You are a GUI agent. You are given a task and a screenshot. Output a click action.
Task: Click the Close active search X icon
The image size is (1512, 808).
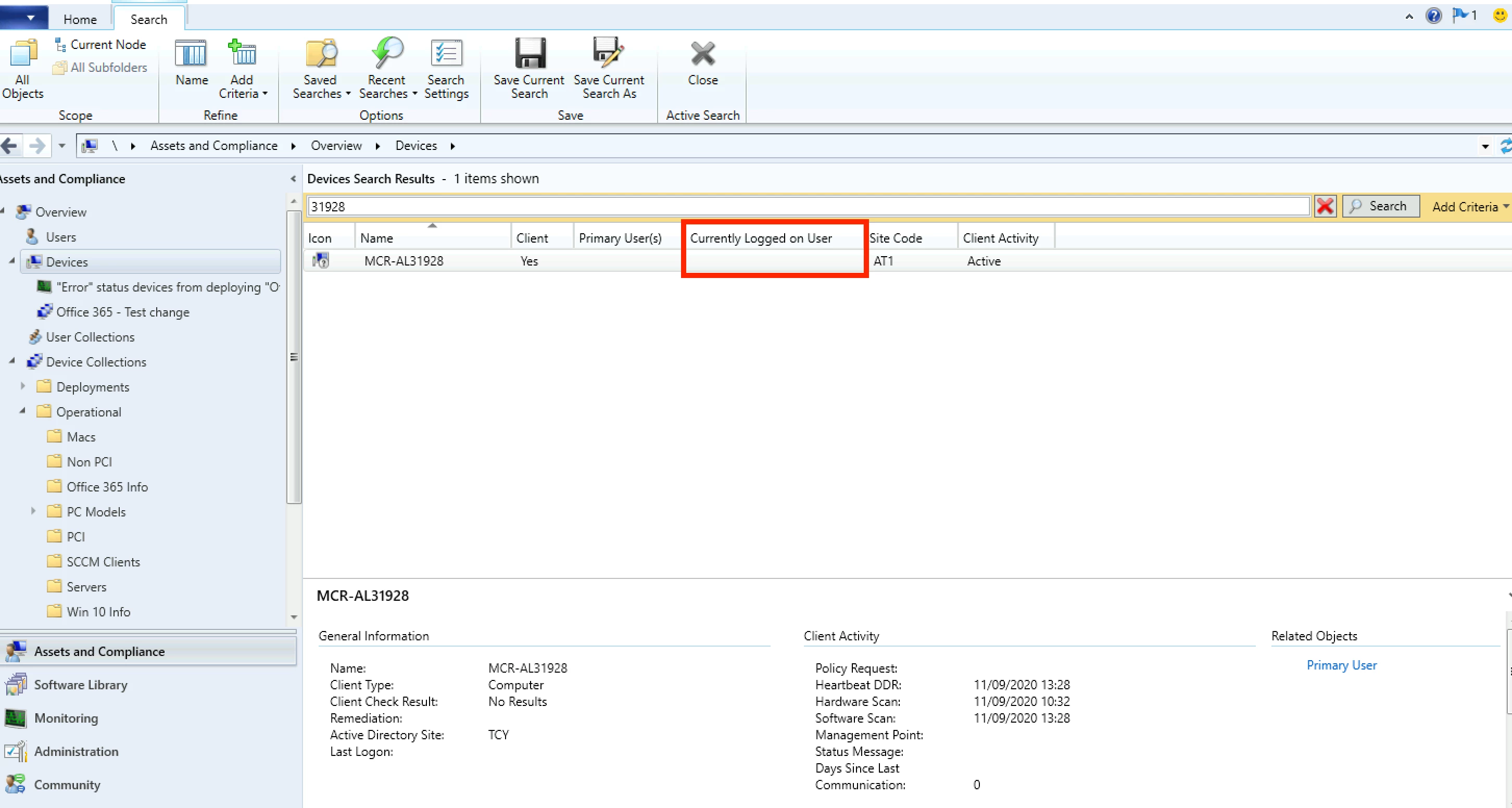(x=702, y=54)
